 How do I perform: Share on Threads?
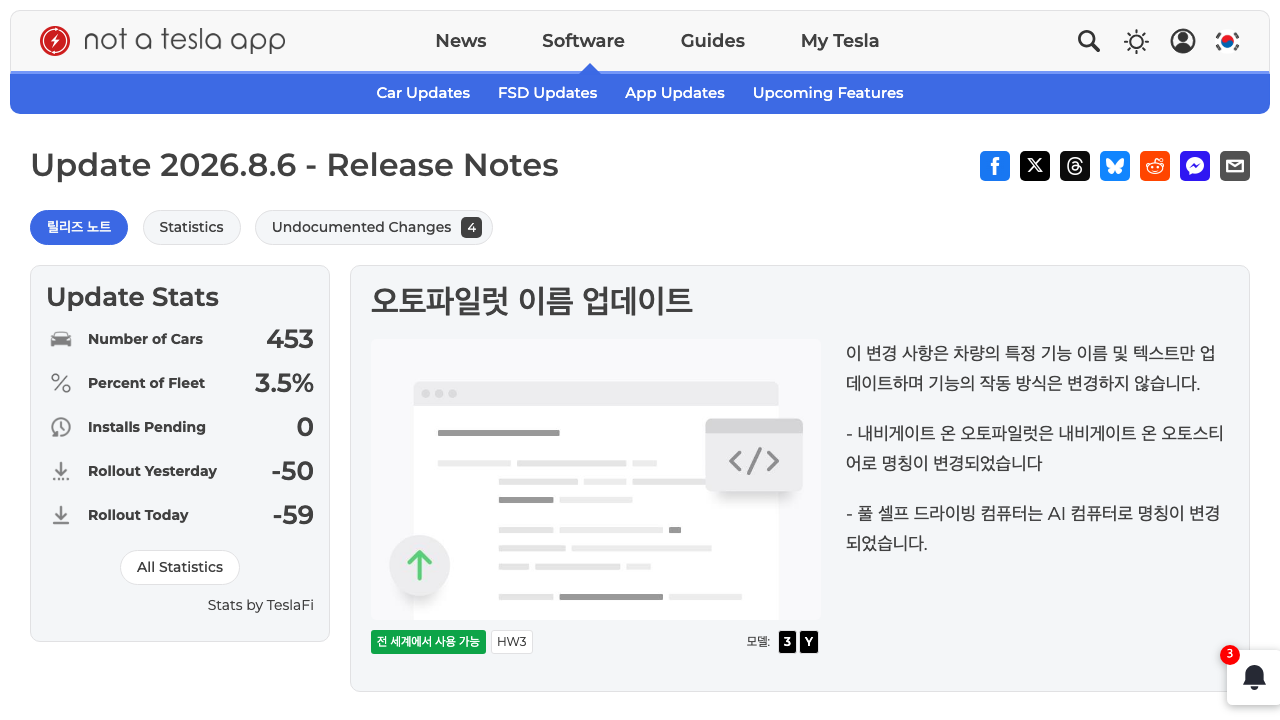[1075, 166]
